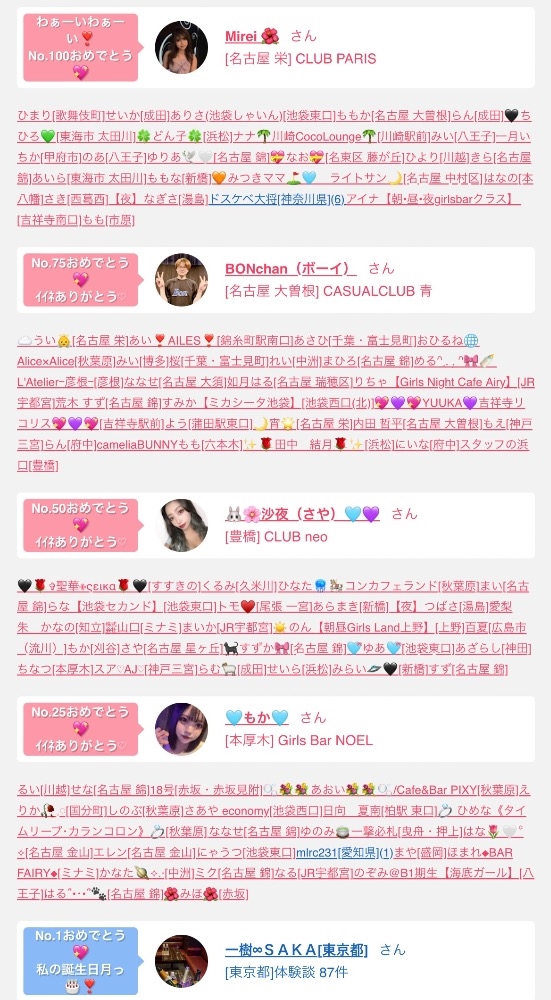Open the mlrc231[愛知県](1) blue link
551x1000 pixels.
pyautogui.click(x=344, y=853)
